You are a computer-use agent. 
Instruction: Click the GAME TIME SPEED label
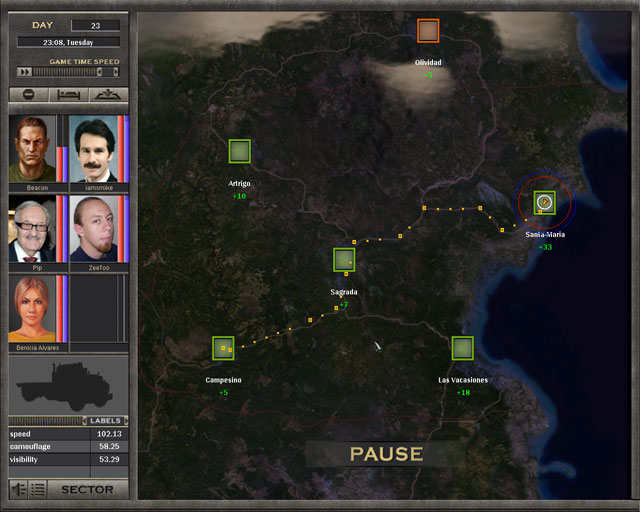click(x=84, y=62)
